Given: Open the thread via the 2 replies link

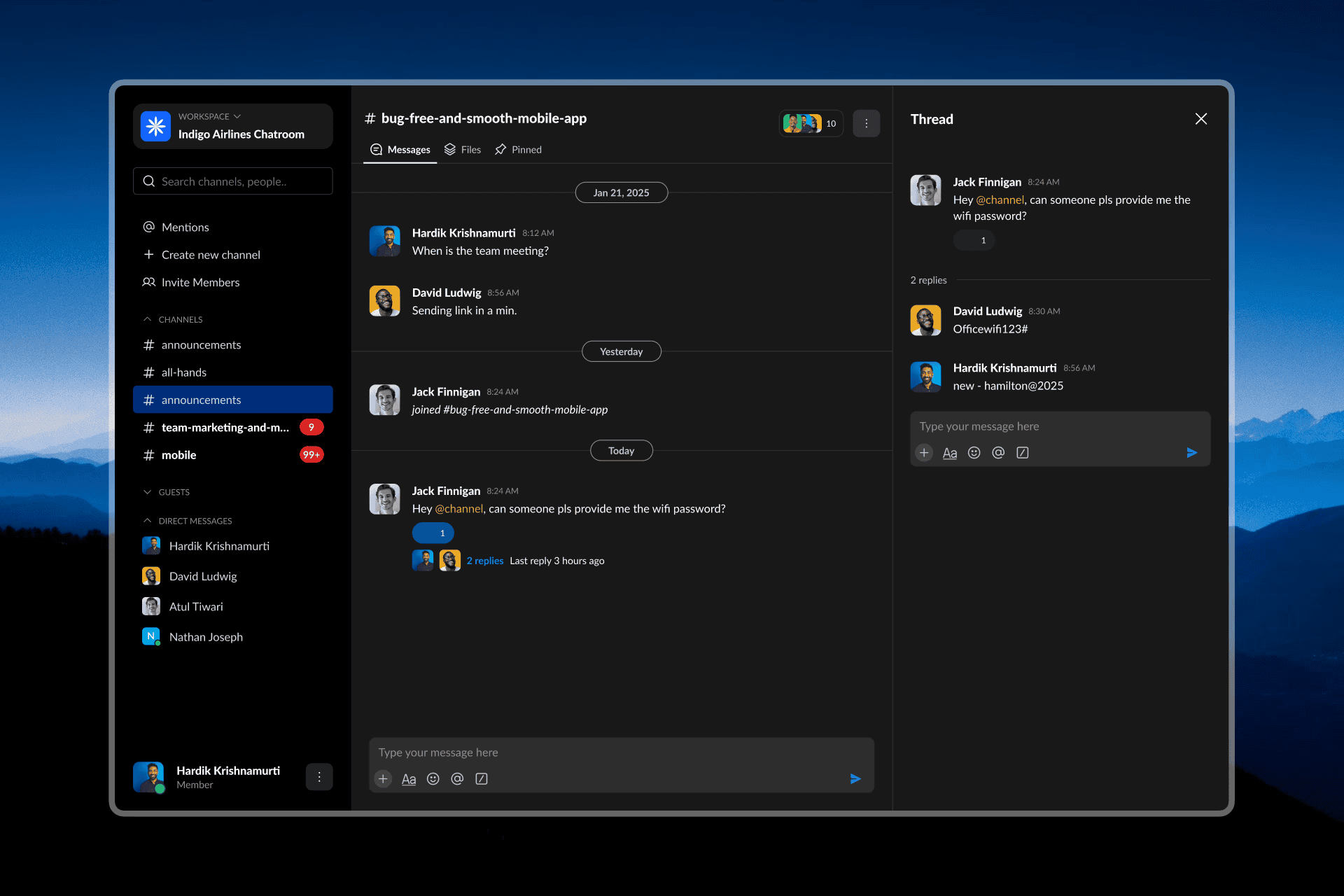Looking at the screenshot, I should [485, 560].
